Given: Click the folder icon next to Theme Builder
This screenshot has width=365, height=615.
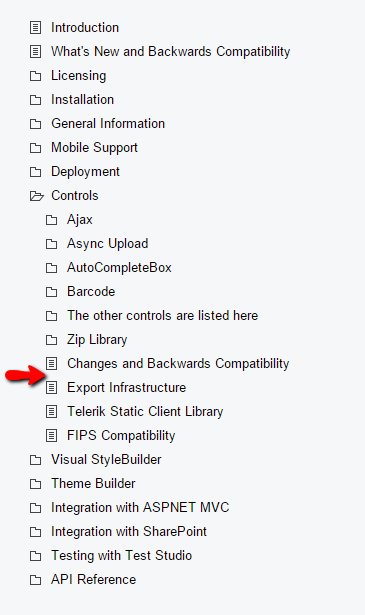Looking at the screenshot, I should pos(35,484).
